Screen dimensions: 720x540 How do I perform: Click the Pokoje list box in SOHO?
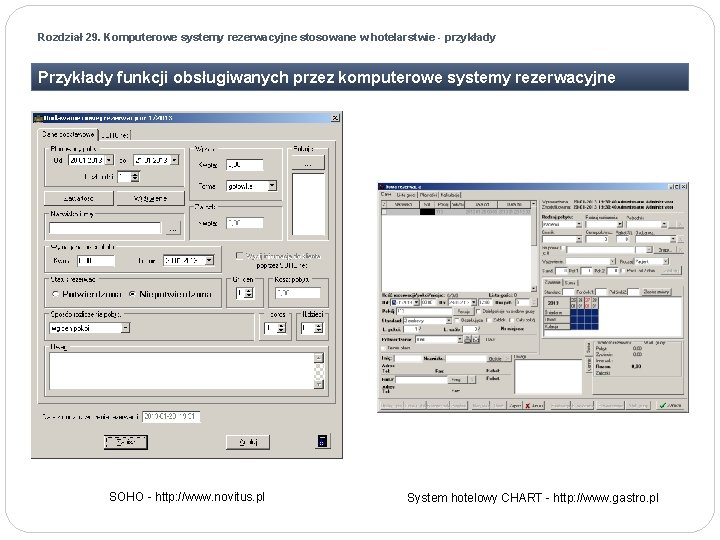coord(308,204)
